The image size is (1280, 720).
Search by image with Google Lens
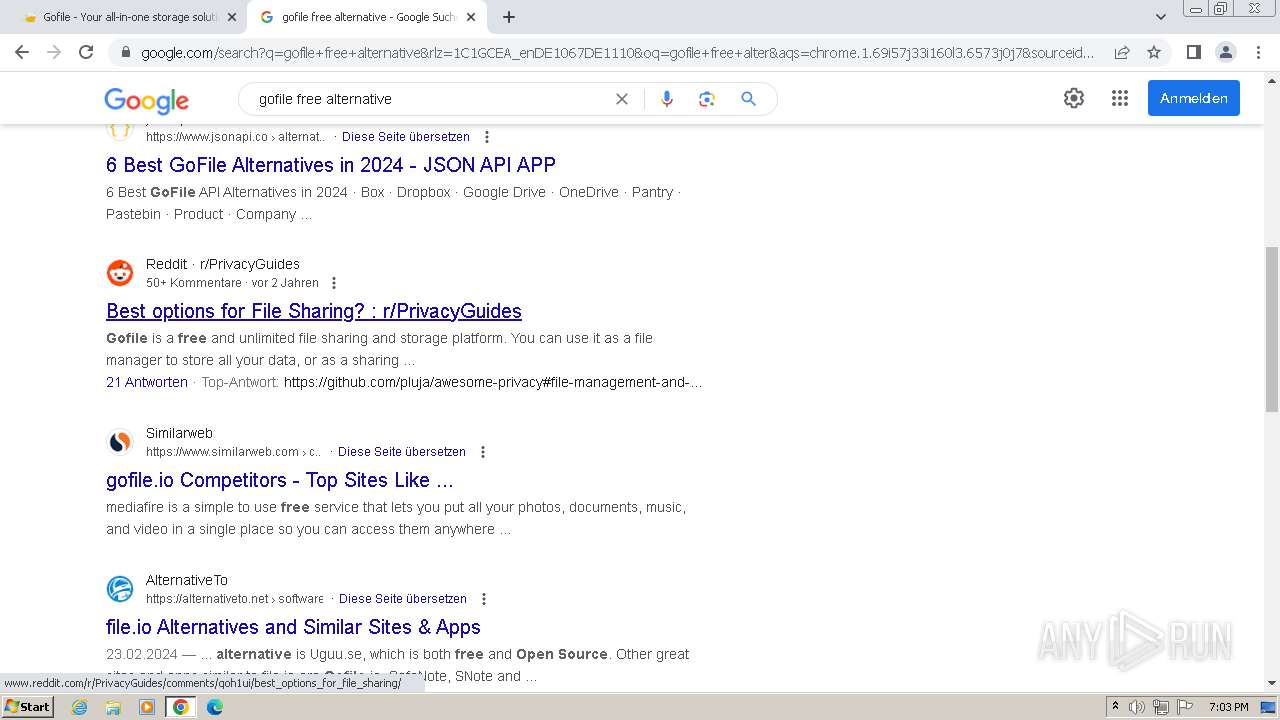coord(707,99)
